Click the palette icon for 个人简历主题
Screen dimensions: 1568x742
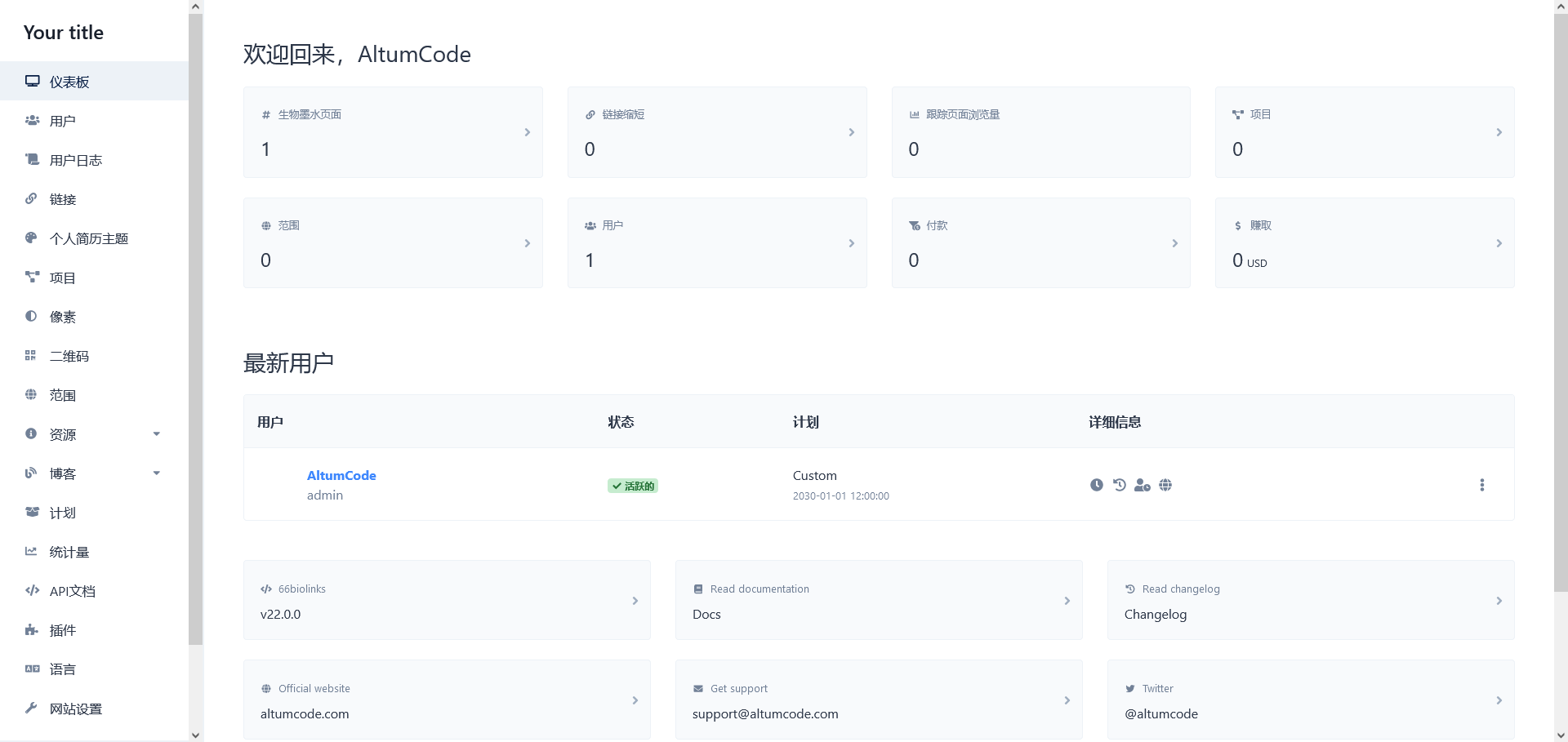click(x=31, y=238)
